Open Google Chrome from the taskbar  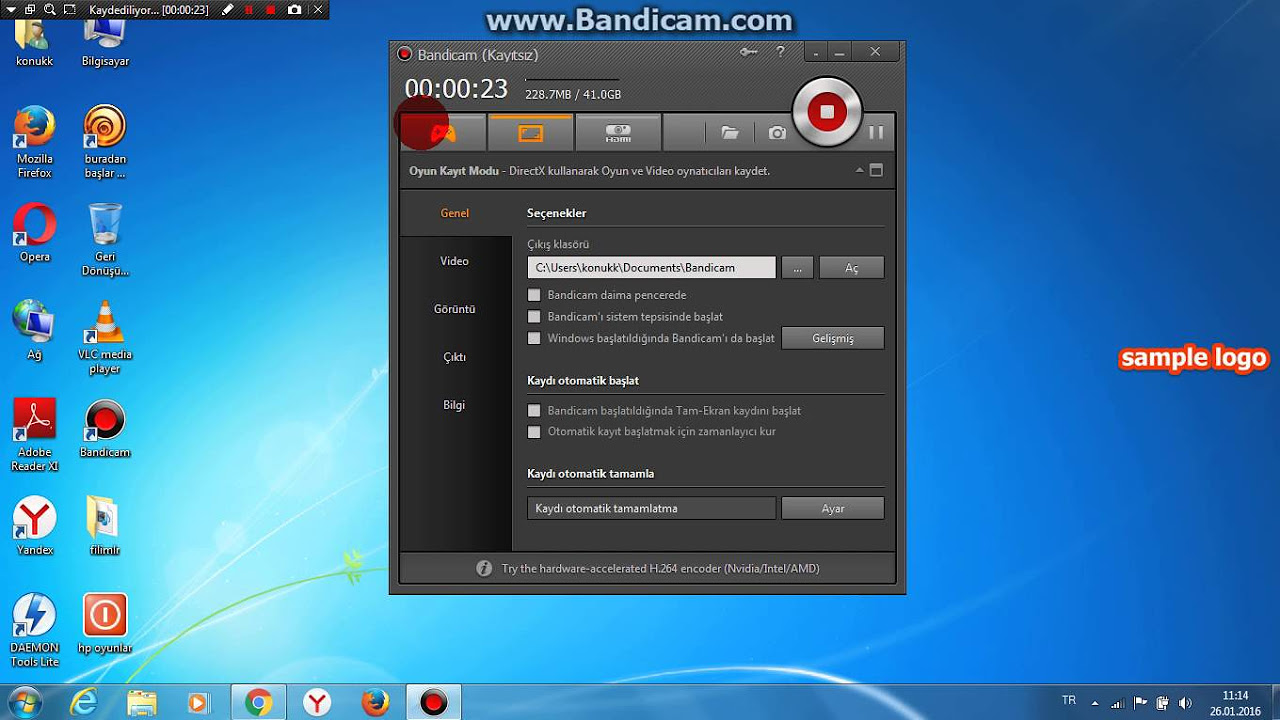tap(258, 703)
